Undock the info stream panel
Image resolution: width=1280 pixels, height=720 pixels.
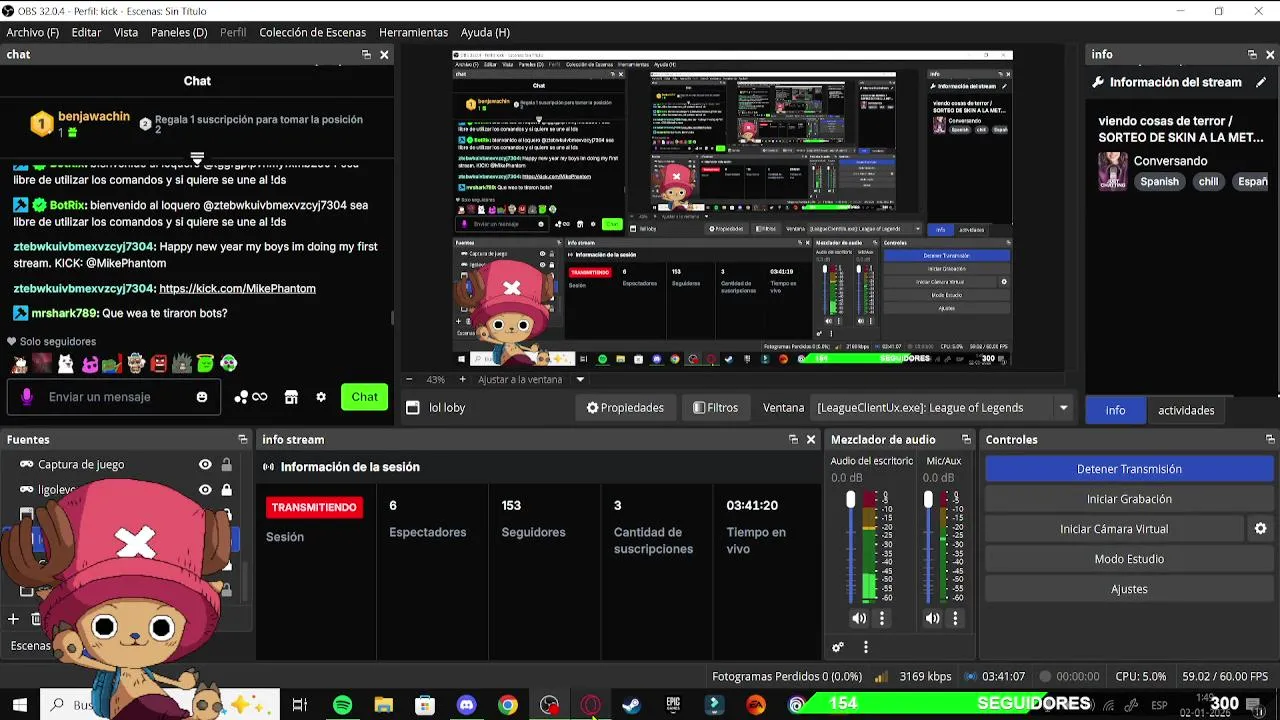[793, 439]
